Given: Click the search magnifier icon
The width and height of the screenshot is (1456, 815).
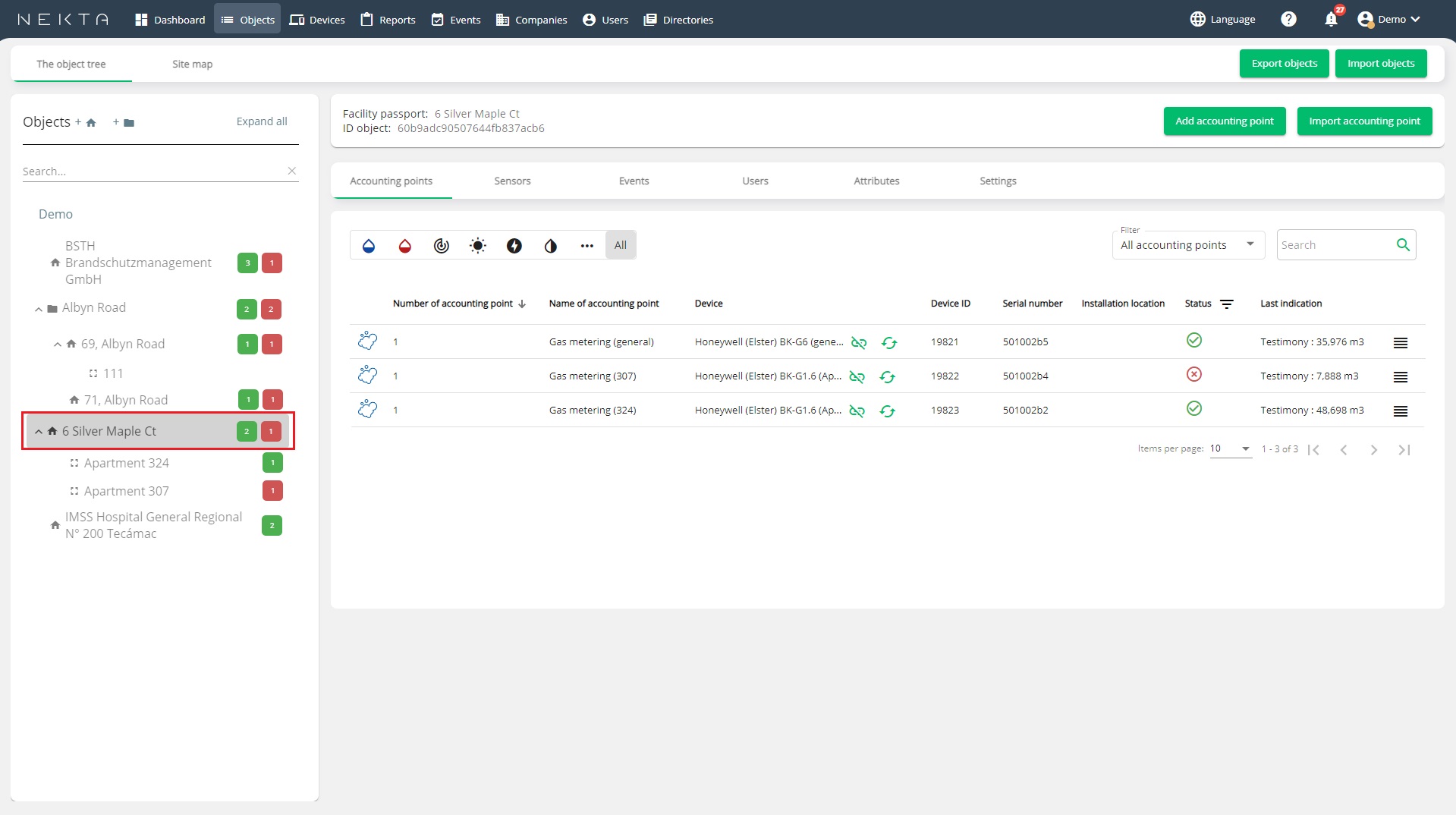Looking at the screenshot, I should click(x=1403, y=244).
